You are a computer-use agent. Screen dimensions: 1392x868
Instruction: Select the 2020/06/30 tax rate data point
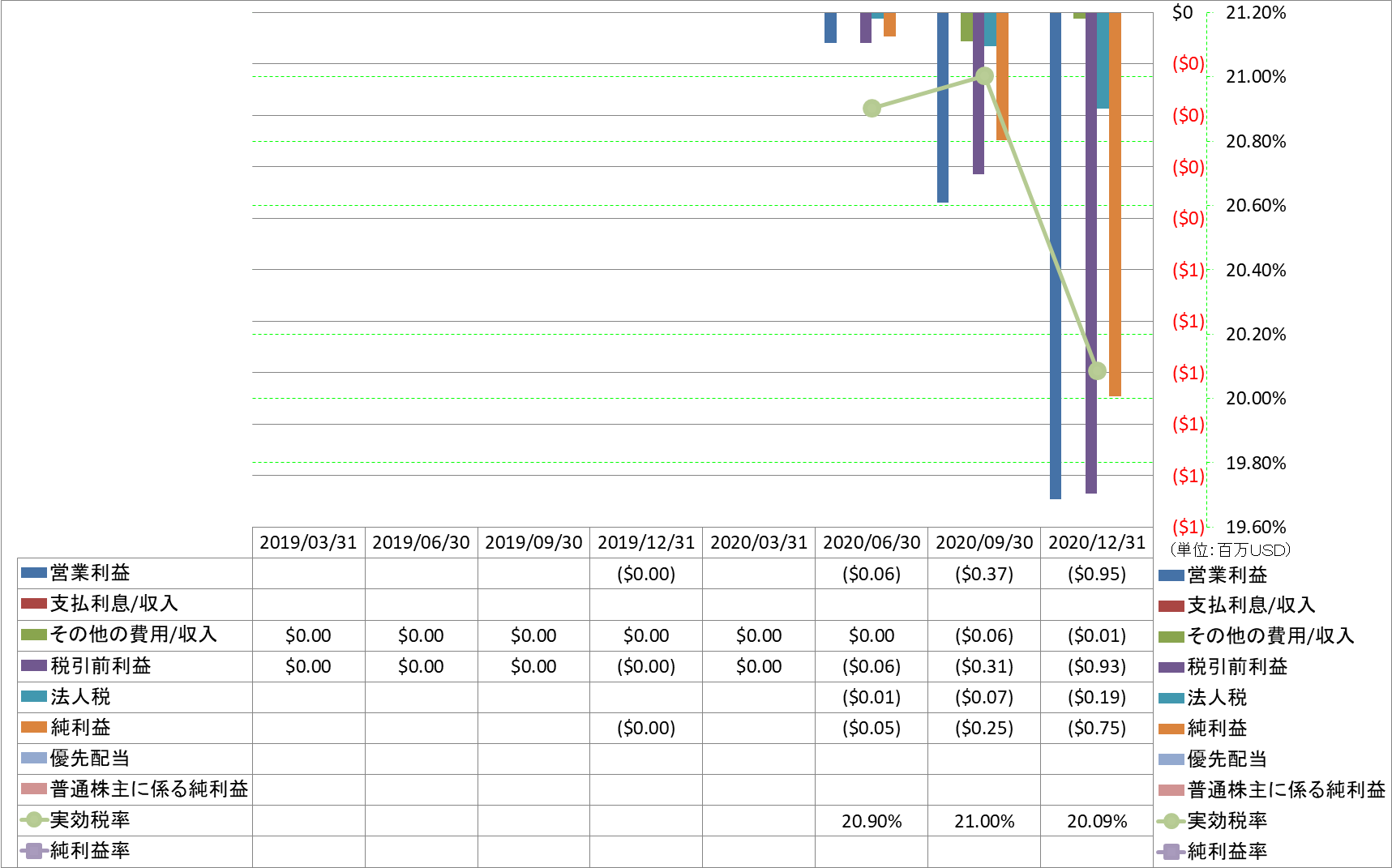[872, 108]
